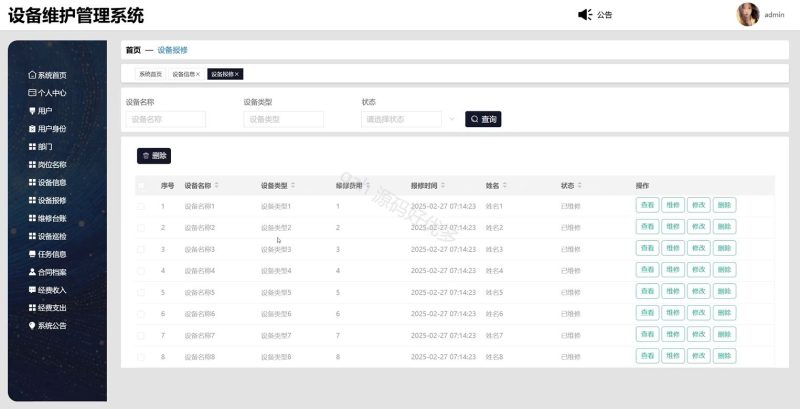
Task: Click the 公告 megaphone icon
Action: point(585,14)
